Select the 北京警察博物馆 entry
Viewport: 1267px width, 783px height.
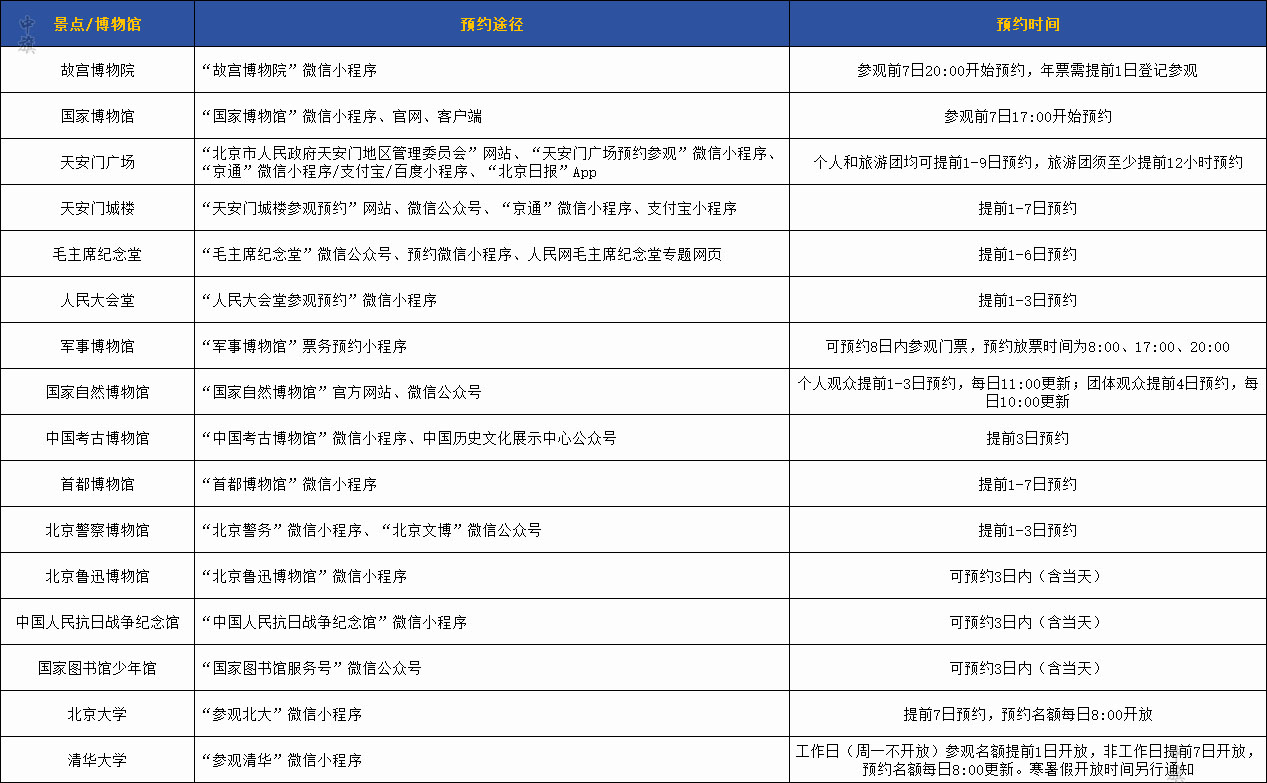(96, 530)
